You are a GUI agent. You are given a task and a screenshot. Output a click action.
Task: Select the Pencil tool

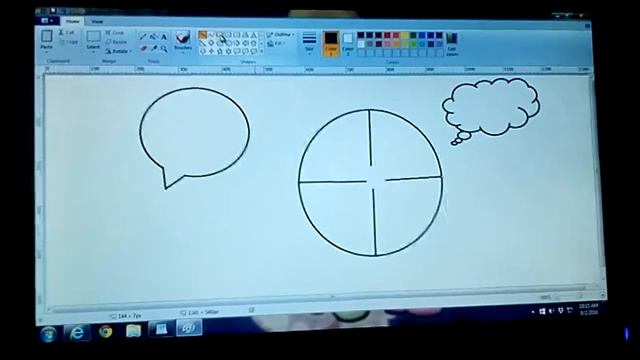pos(142,37)
